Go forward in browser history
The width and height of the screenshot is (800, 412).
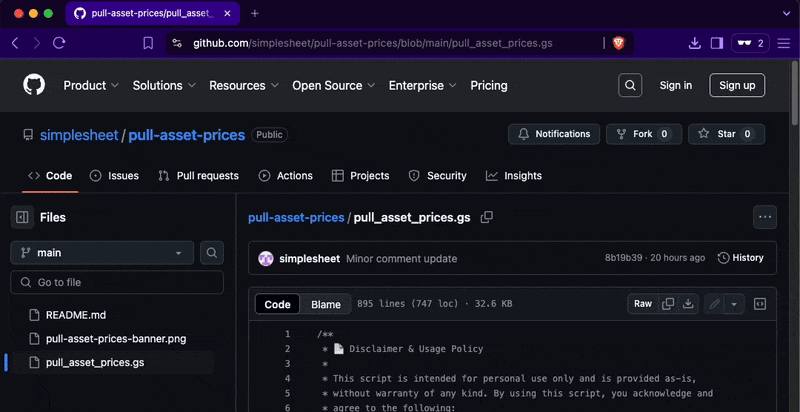click(37, 43)
